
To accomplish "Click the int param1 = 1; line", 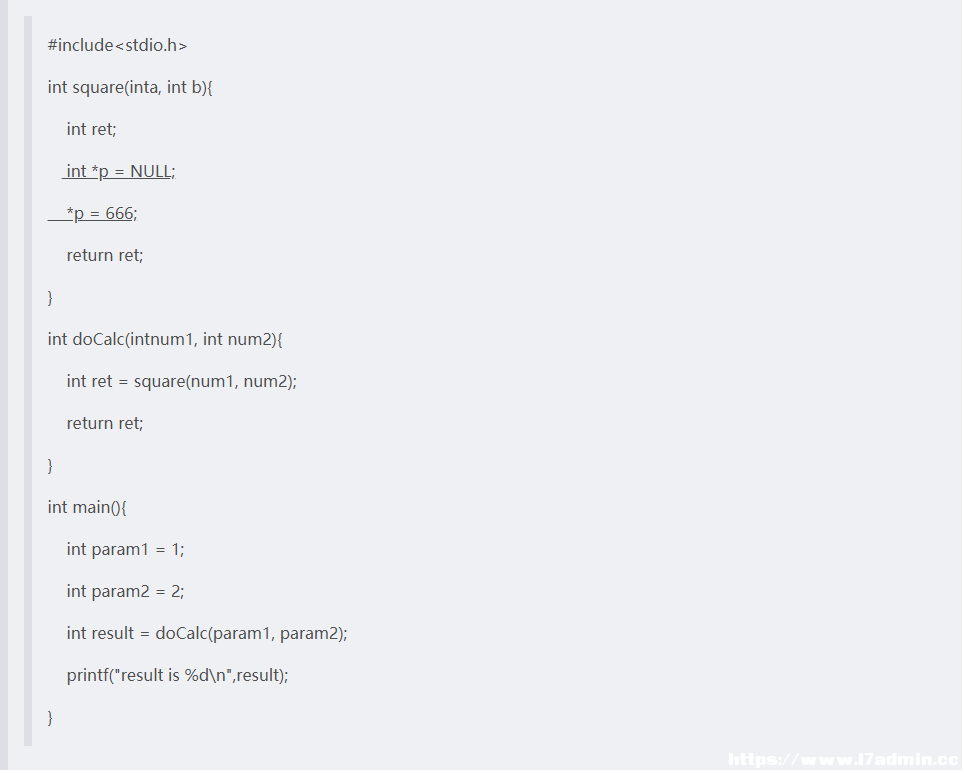I will click(x=125, y=549).
